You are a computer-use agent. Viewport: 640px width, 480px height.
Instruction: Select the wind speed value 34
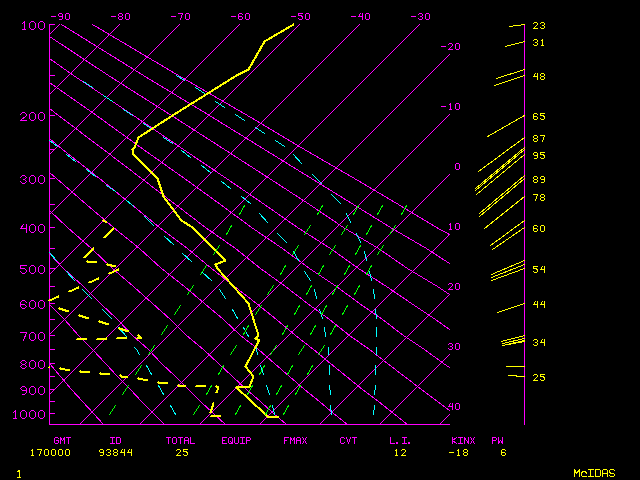pos(538,343)
